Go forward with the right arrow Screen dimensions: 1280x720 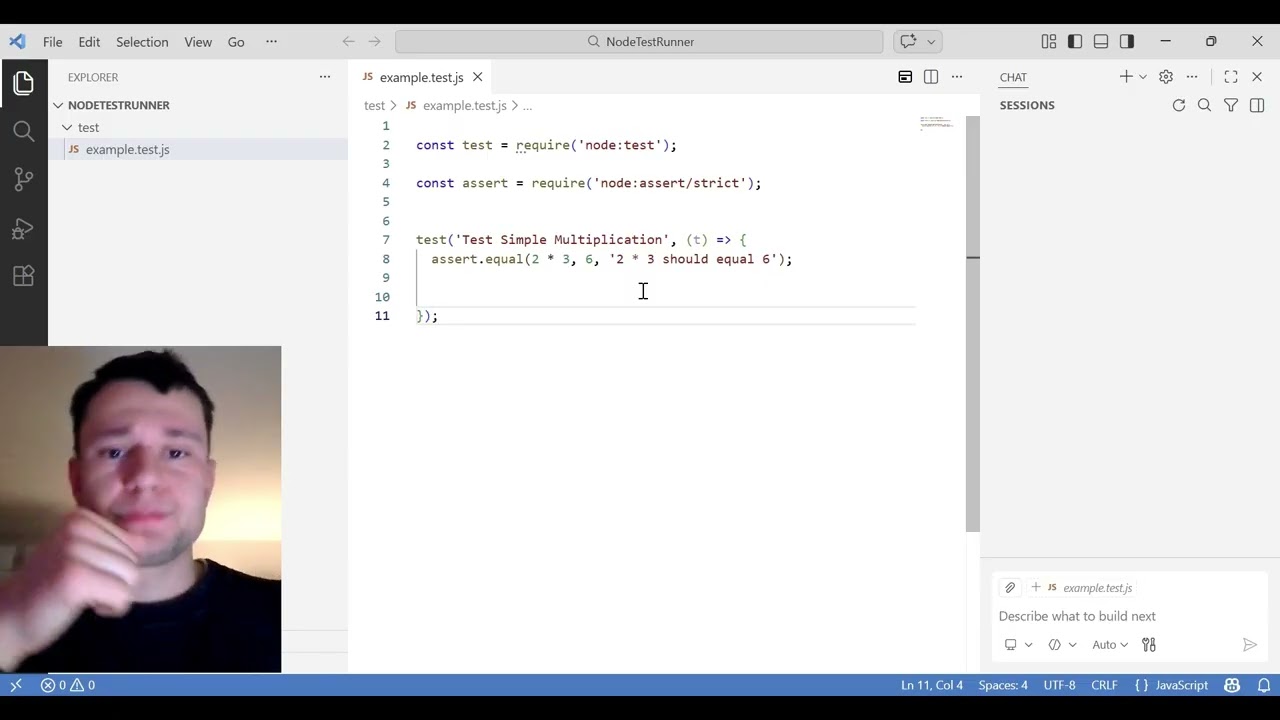click(374, 41)
